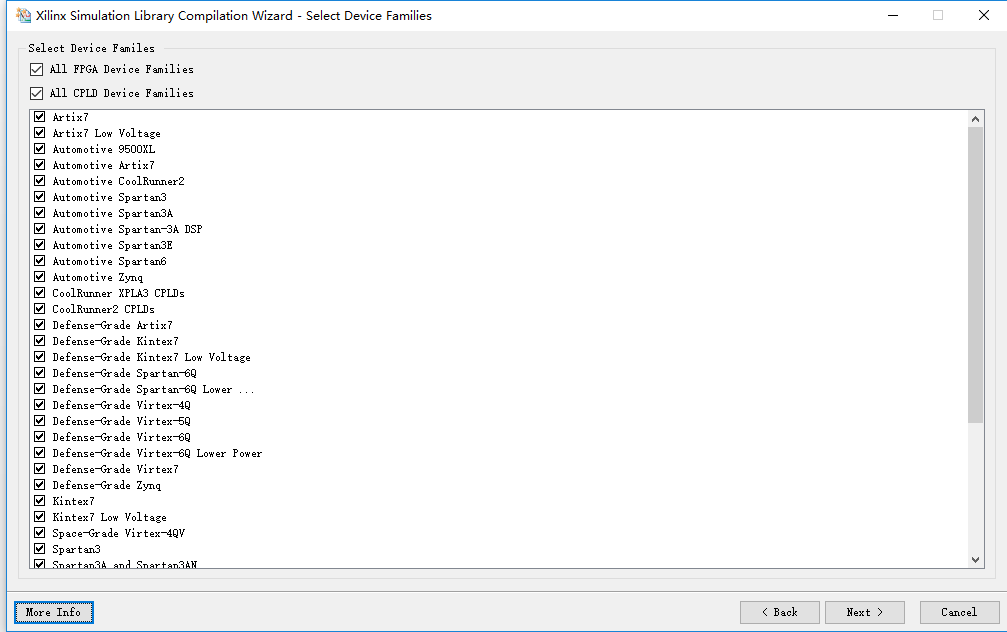This screenshot has width=1007, height=632.
Task: Toggle Automotive Spartan3A checkbox
Action: click(x=40, y=213)
